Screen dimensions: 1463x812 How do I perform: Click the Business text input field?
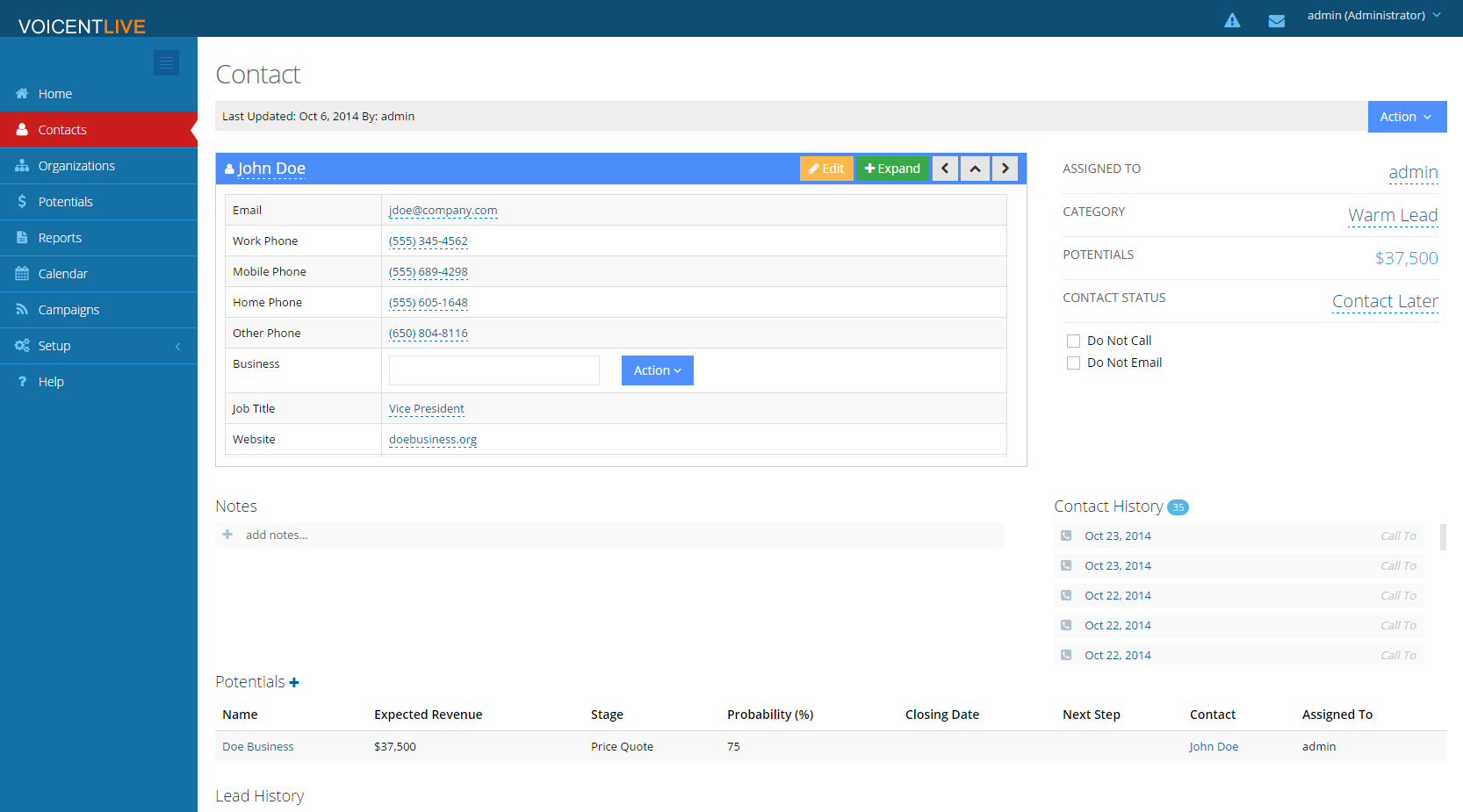494,370
